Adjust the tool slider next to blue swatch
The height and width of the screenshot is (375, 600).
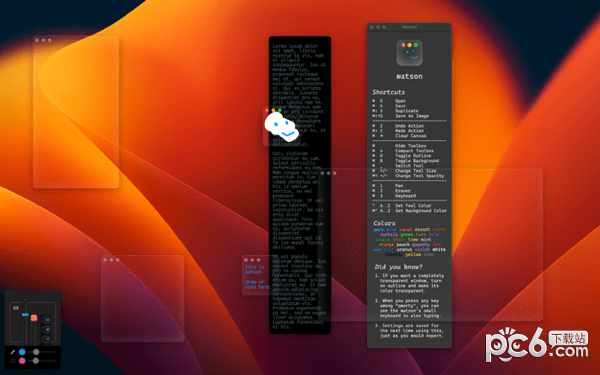tap(42, 352)
